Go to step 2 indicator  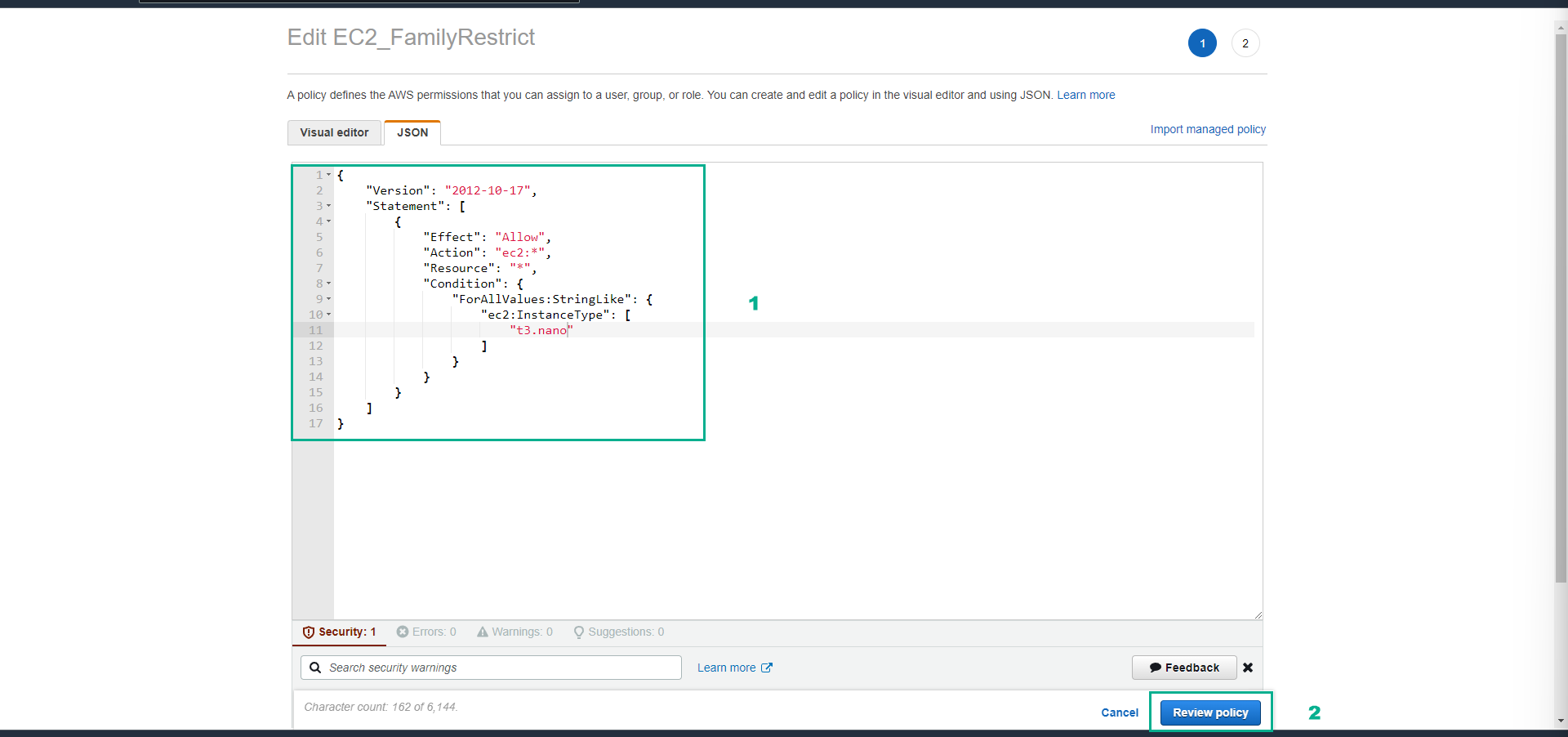point(1245,43)
